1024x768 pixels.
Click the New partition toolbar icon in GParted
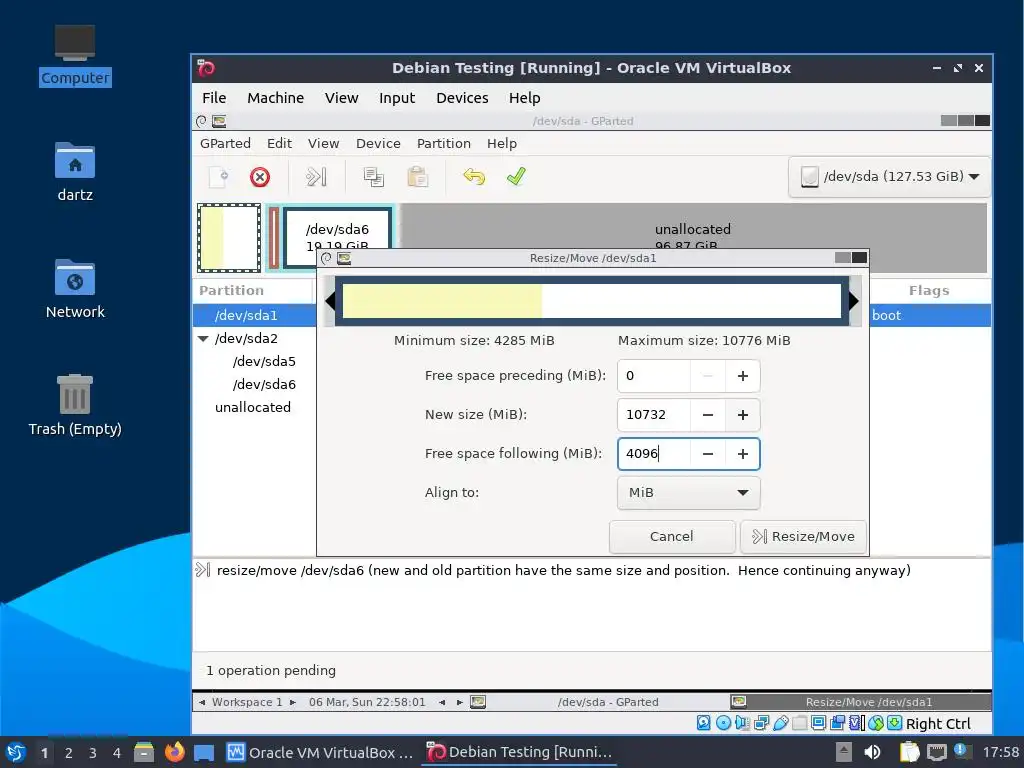pos(218,177)
